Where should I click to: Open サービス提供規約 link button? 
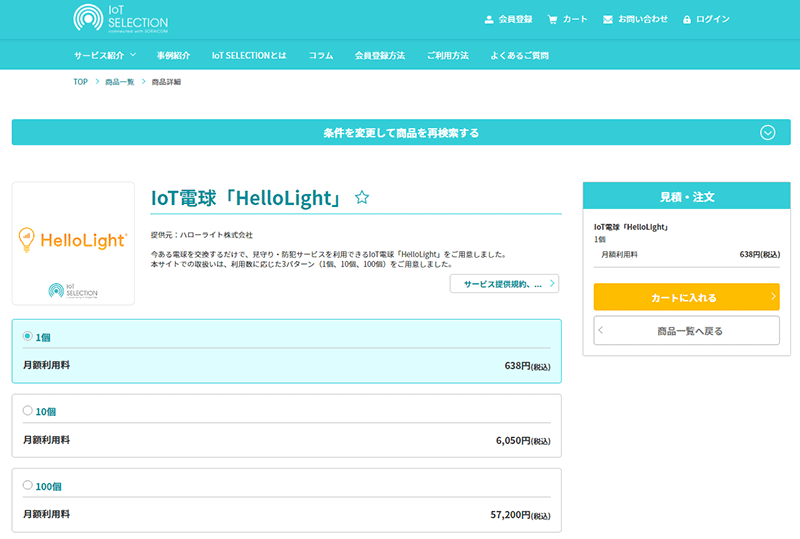[504, 284]
